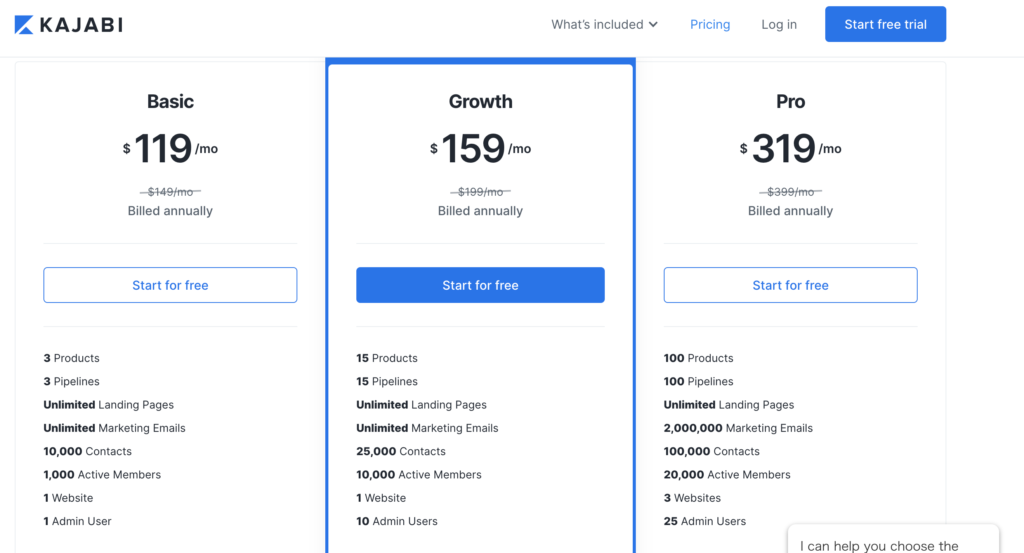Click Unlimited Landing Pages in Growth plan
1024x553 pixels.
click(x=421, y=405)
